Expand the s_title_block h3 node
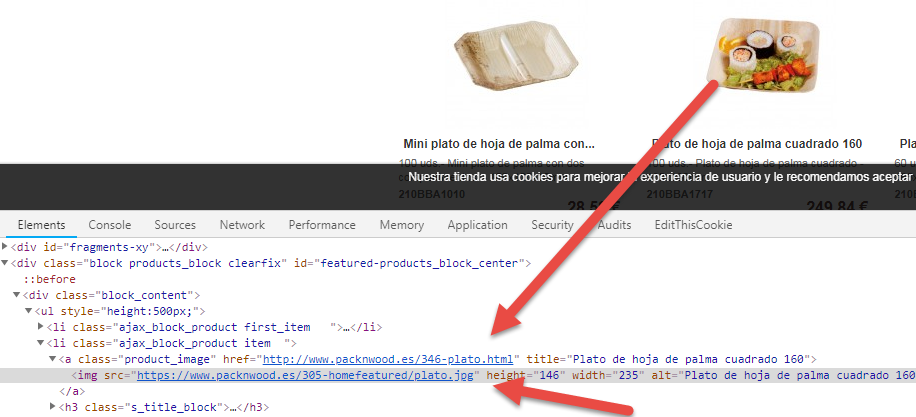This screenshot has height=417, width=916. click(x=53, y=406)
